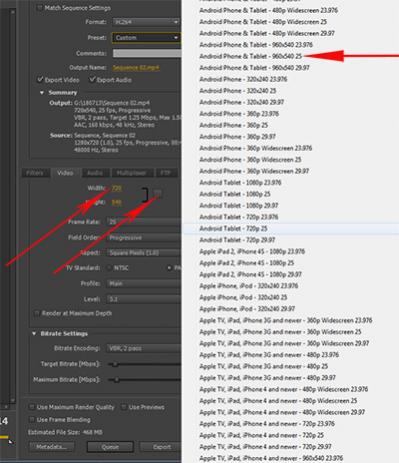The height and width of the screenshot is (463, 399).
Task: Click the vertical scrollbar of the settings panel
Action: tap(12, 205)
